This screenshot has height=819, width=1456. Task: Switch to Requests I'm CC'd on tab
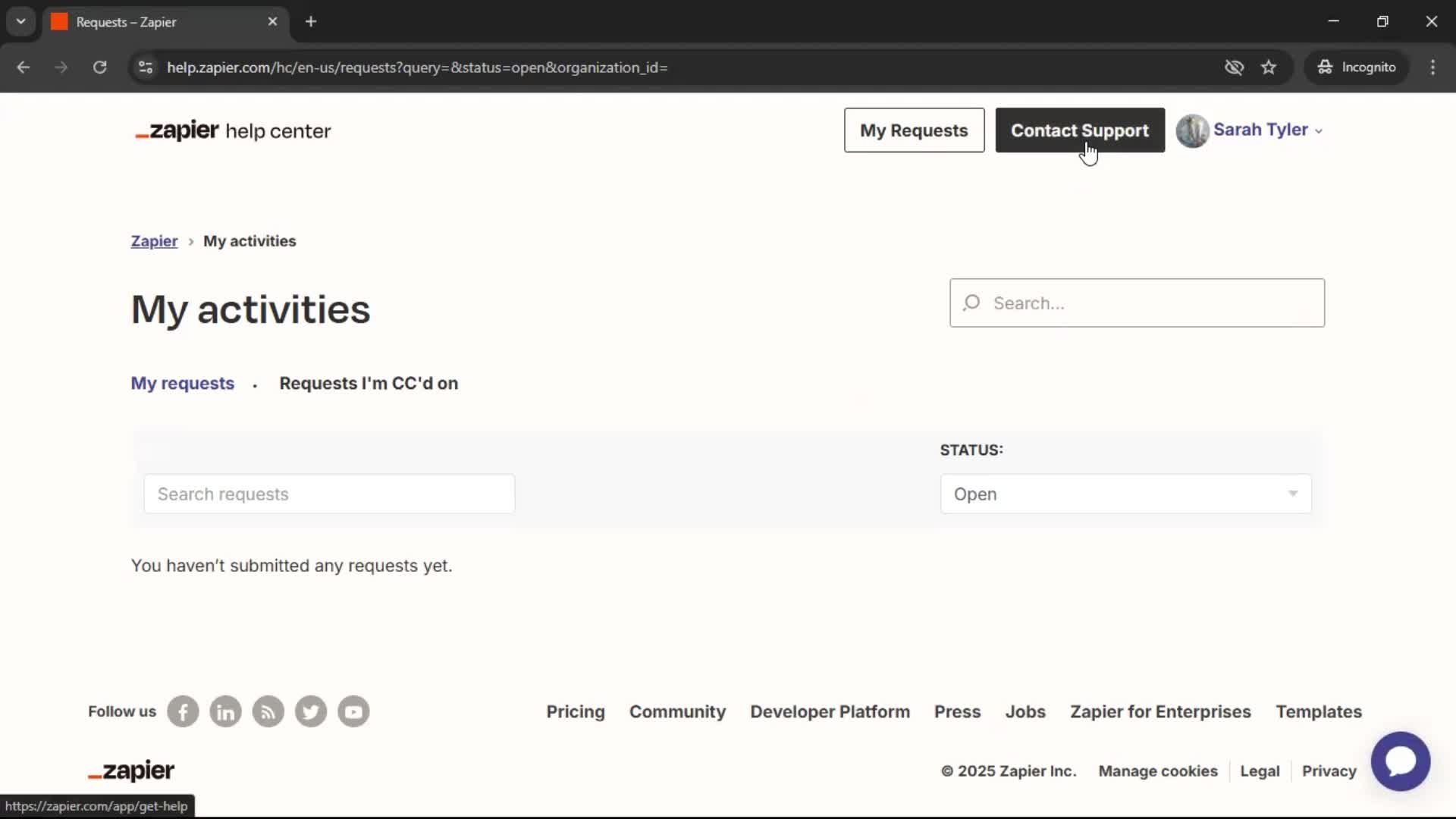pyautogui.click(x=369, y=384)
